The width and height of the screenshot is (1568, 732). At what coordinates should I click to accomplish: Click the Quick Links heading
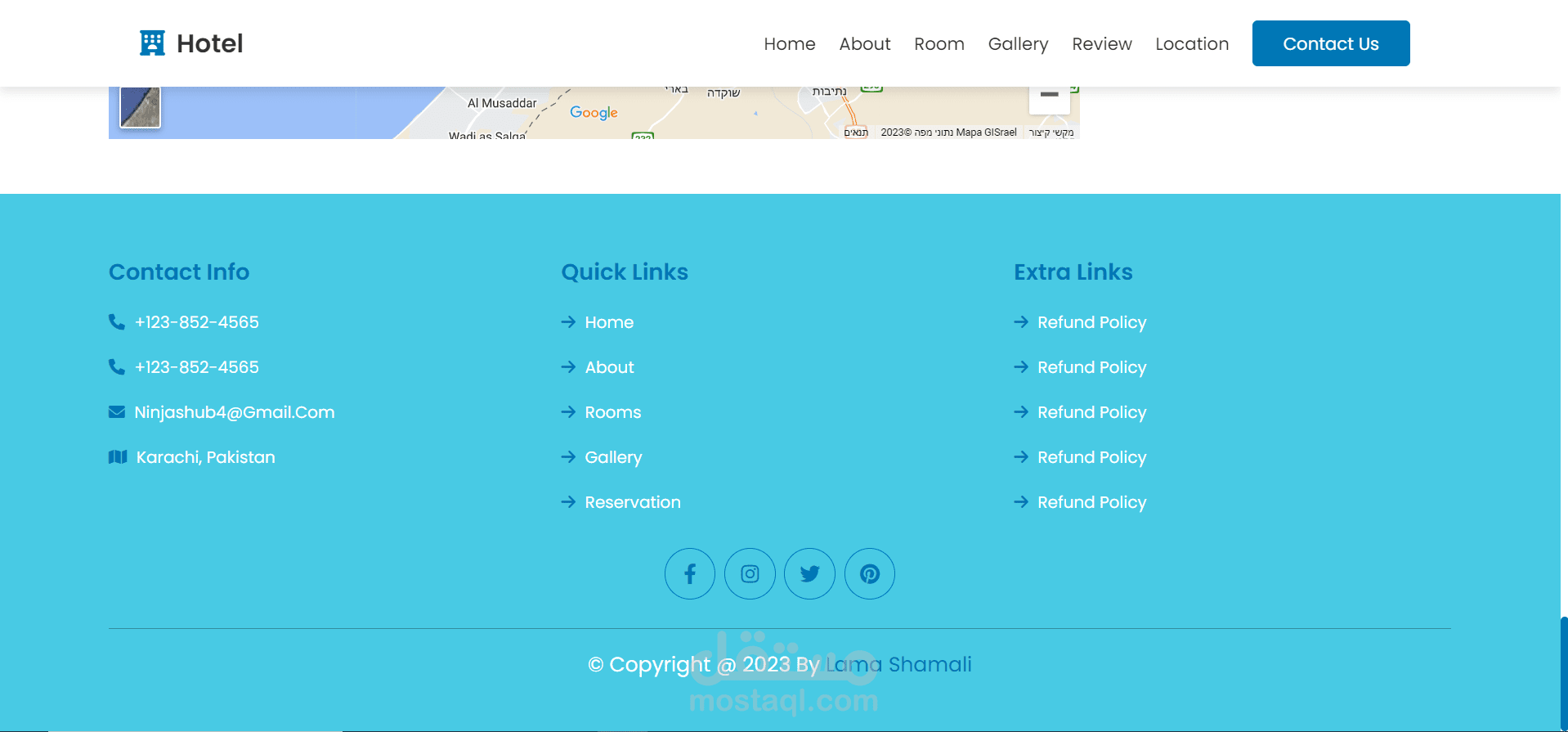click(625, 272)
